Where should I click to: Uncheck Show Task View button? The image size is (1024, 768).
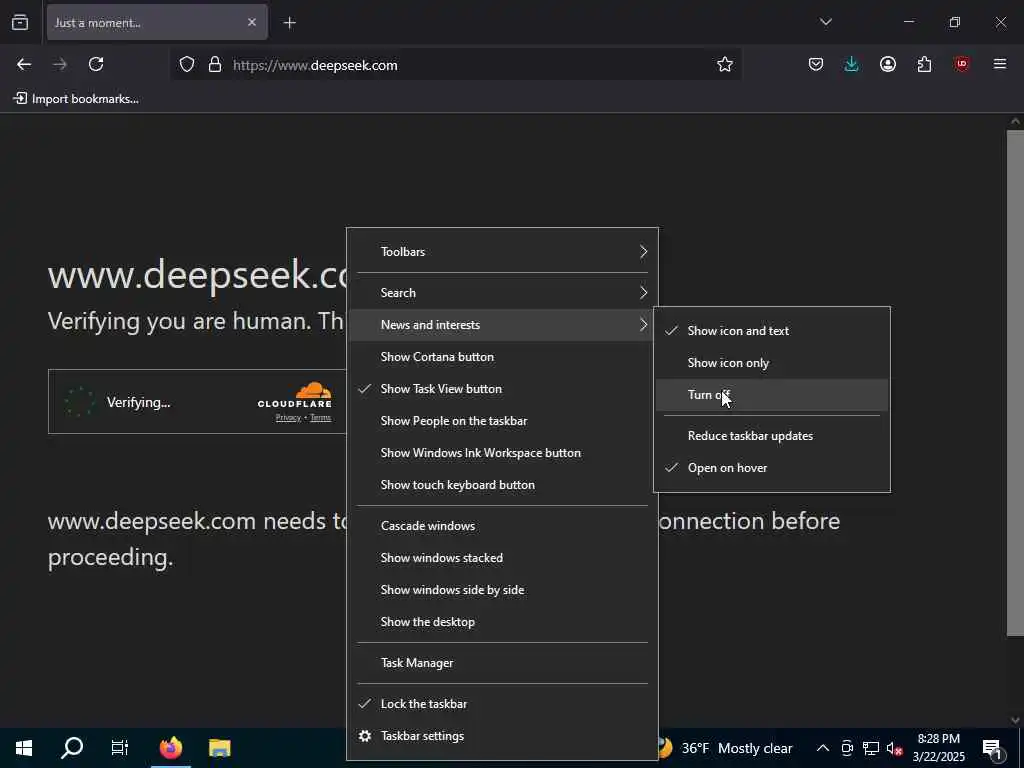[502, 389]
